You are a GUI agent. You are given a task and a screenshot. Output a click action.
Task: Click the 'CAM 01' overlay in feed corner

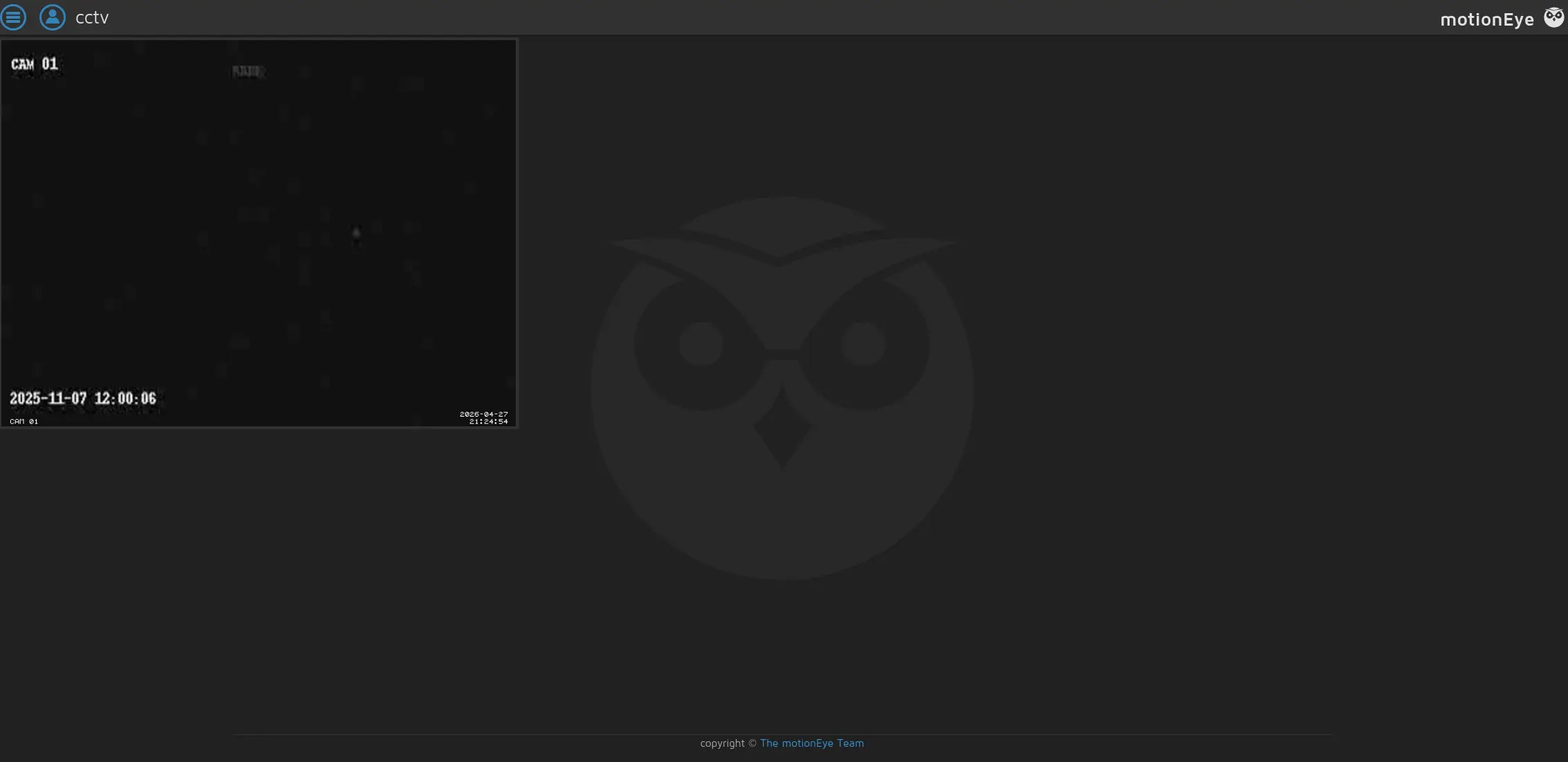[x=35, y=64]
